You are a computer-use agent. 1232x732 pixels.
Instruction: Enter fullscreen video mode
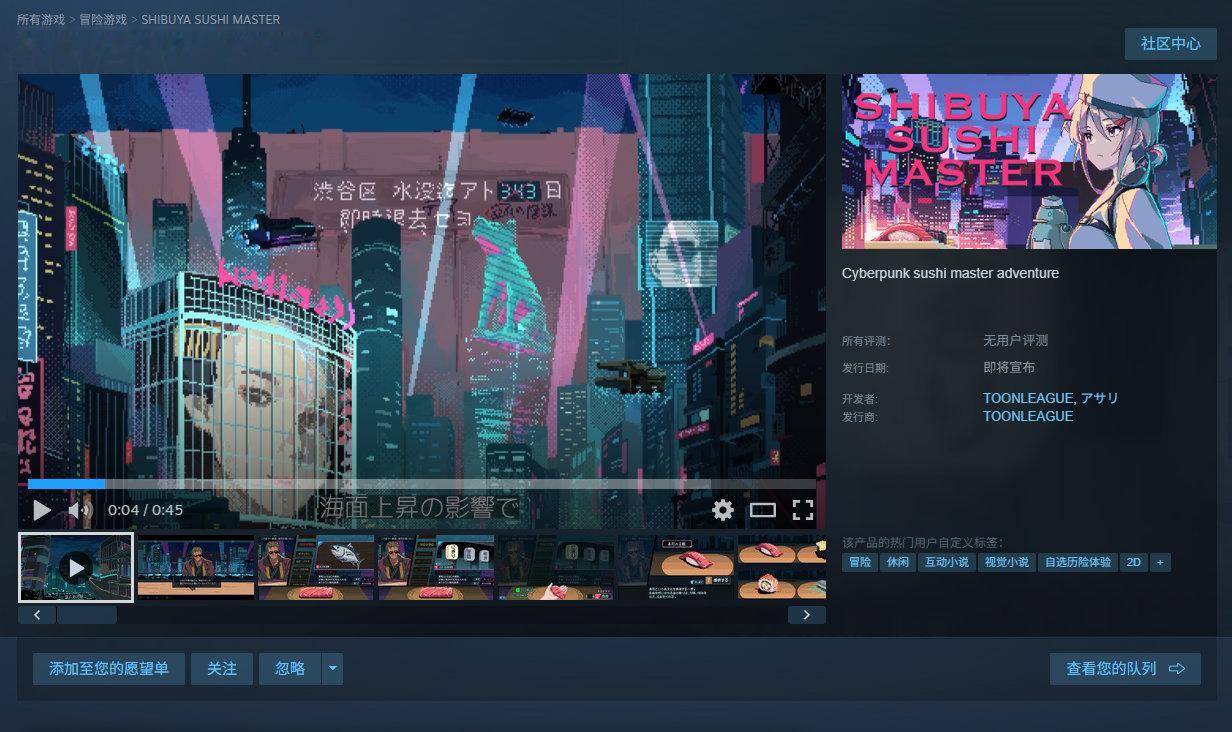[802, 510]
